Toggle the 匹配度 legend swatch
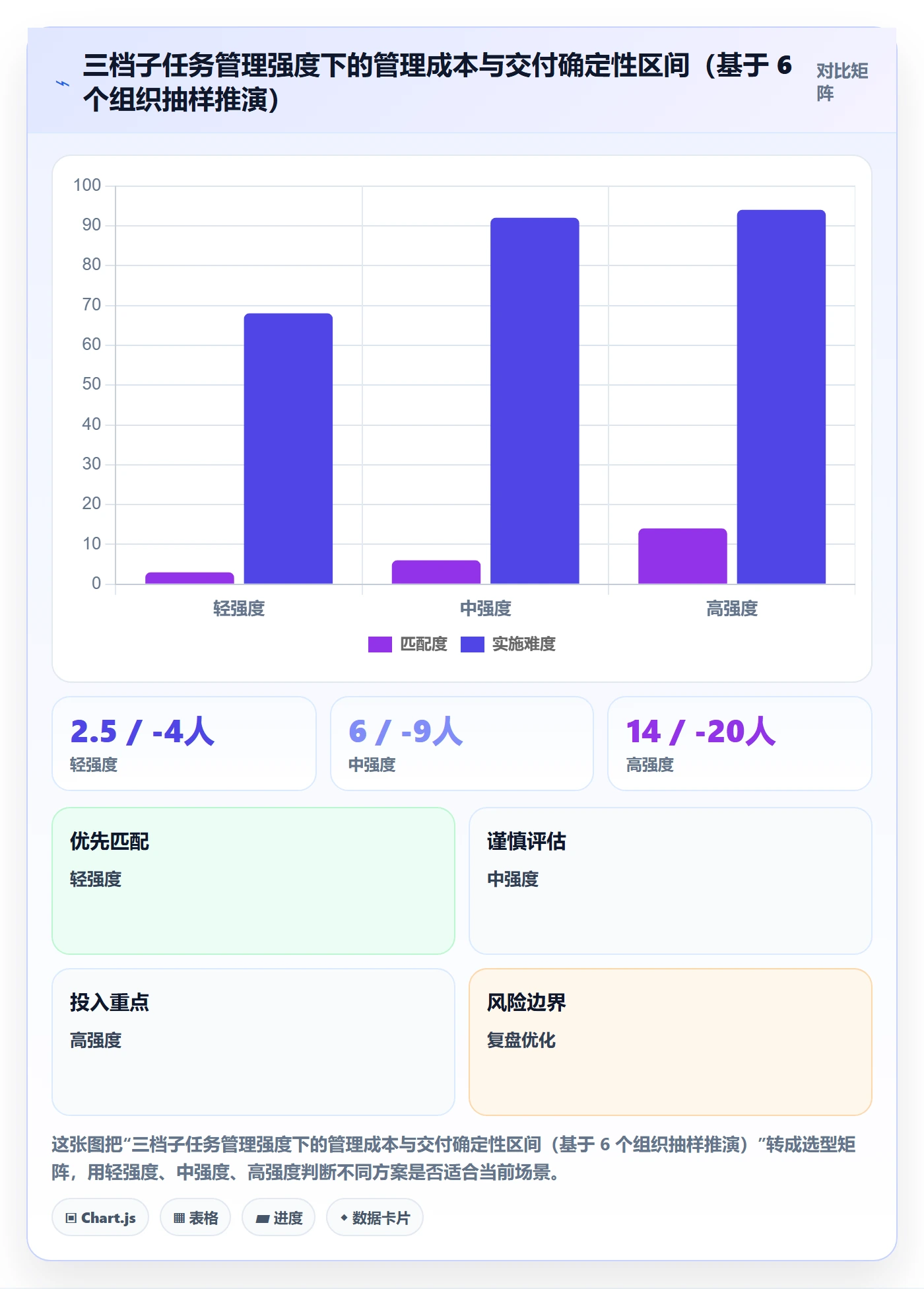The height and width of the screenshot is (1289, 924). 379,644
